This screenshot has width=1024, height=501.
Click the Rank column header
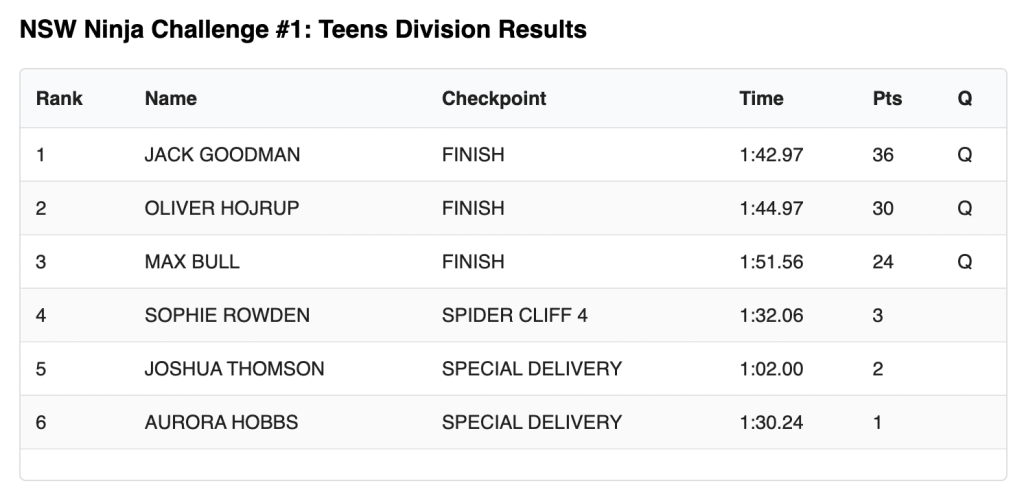(59, 99)
